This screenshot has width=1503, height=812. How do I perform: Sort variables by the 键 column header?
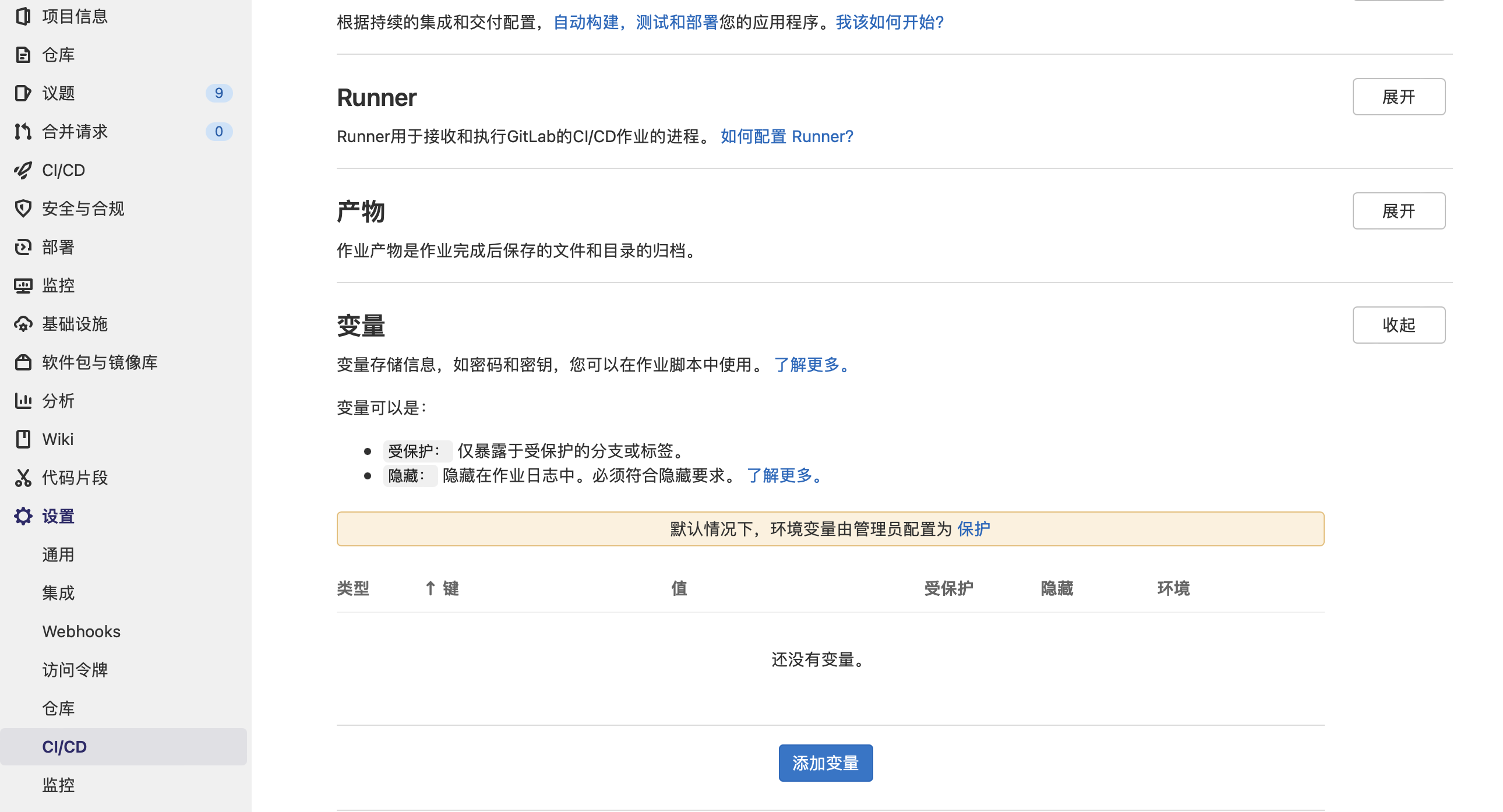click(450, 588)
